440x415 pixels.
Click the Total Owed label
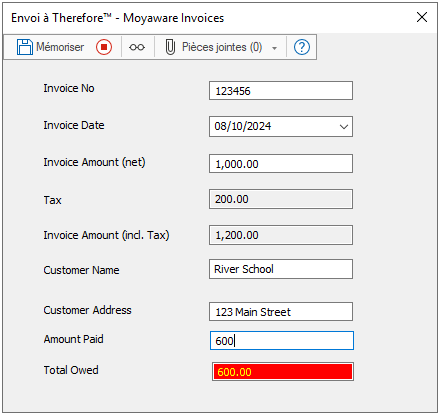point(71,370)
